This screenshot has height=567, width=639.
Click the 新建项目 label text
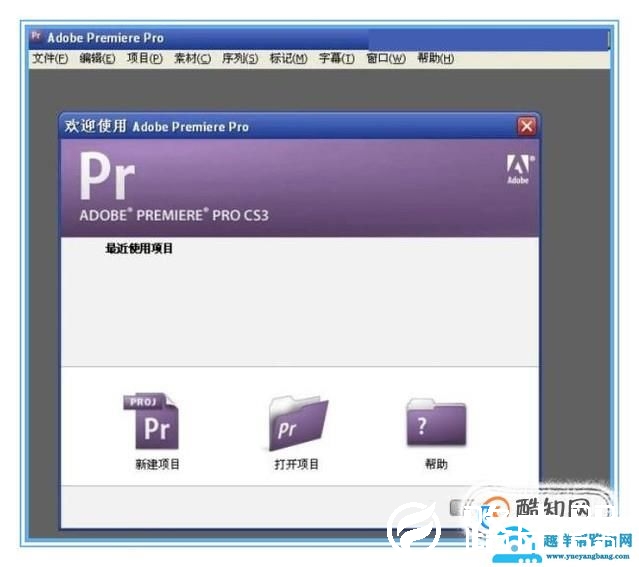[x=157, y=464]
